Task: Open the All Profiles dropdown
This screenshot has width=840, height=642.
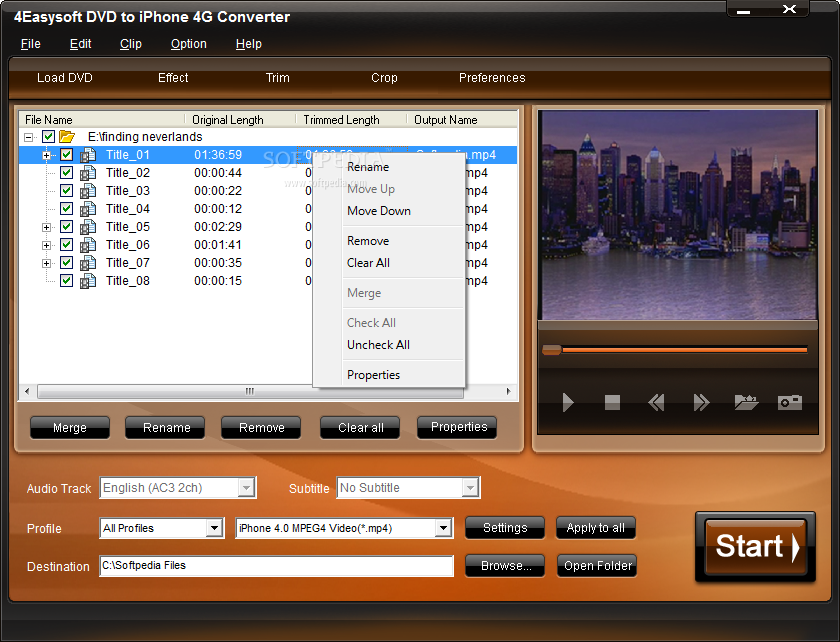Action: (x=214, y=528)
